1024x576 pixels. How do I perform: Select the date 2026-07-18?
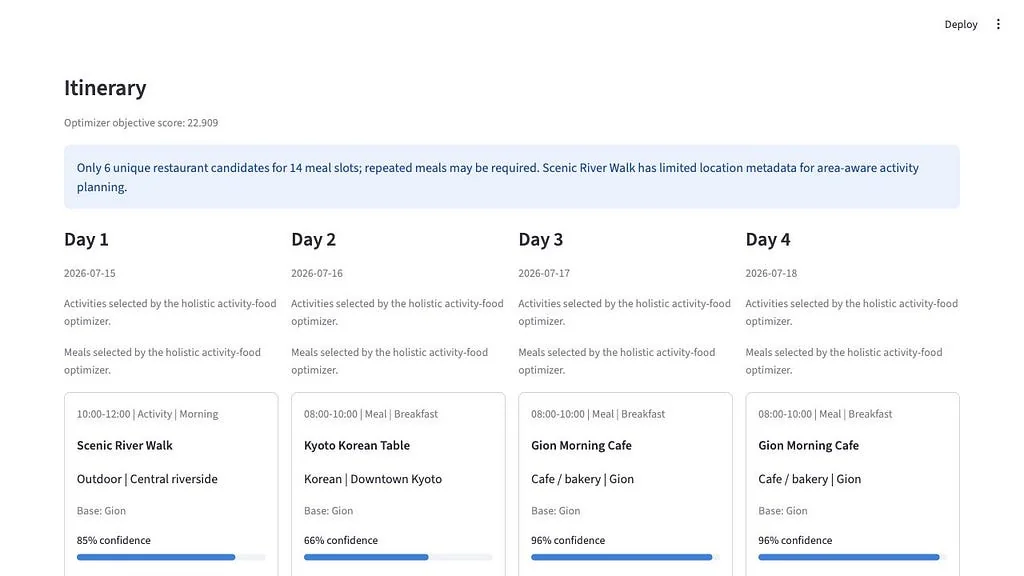pos(771,273)
